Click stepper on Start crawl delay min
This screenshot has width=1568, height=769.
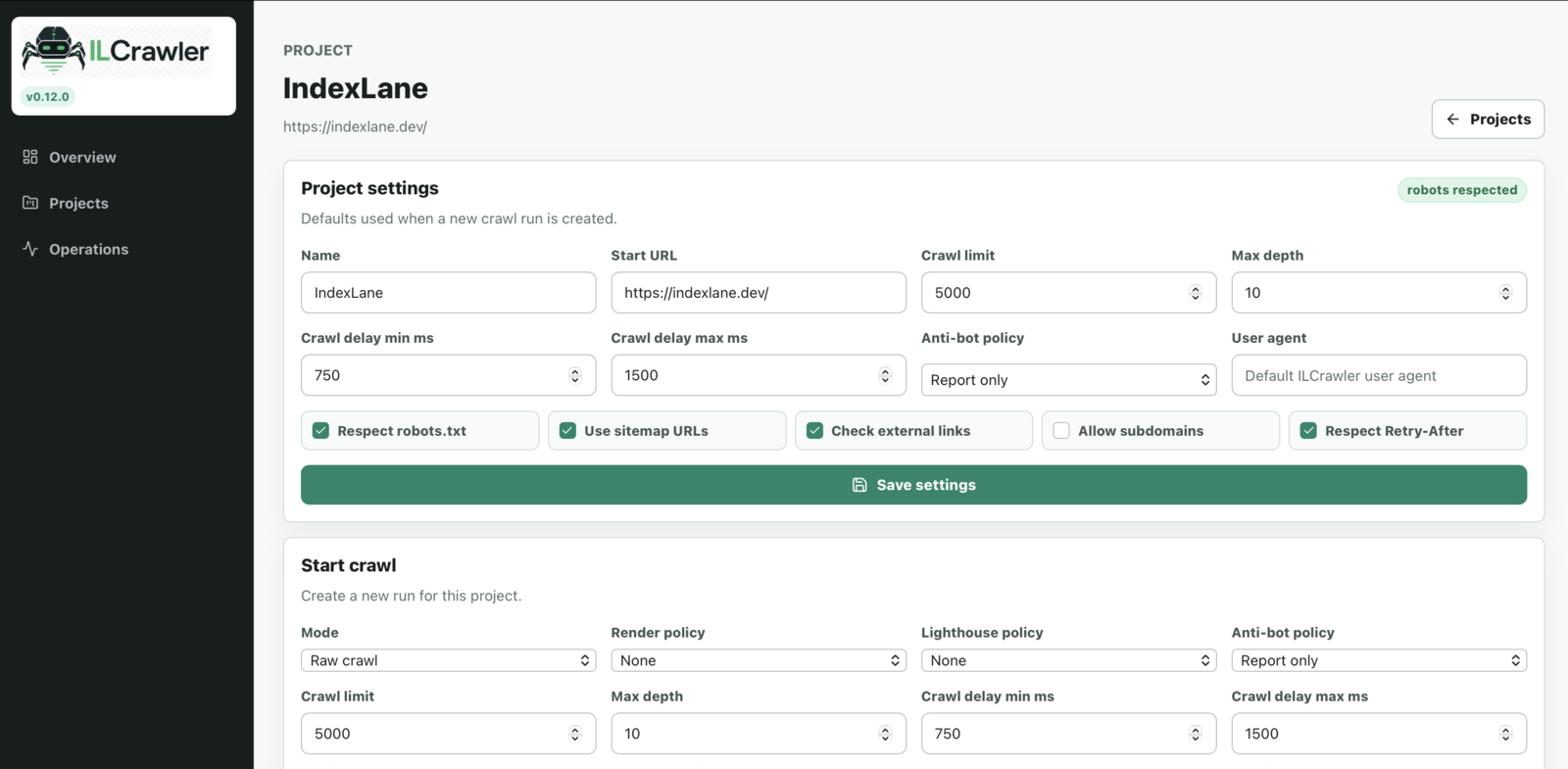pyautogui.click(x=1196, y=734)
